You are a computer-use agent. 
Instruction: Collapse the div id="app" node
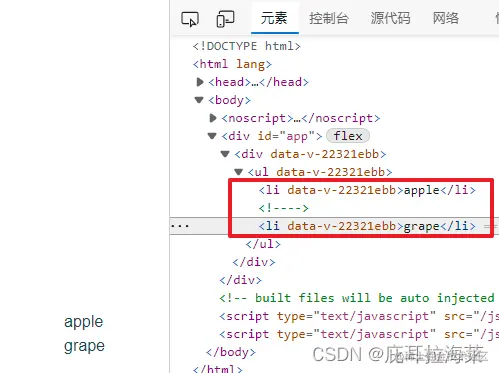212,136
